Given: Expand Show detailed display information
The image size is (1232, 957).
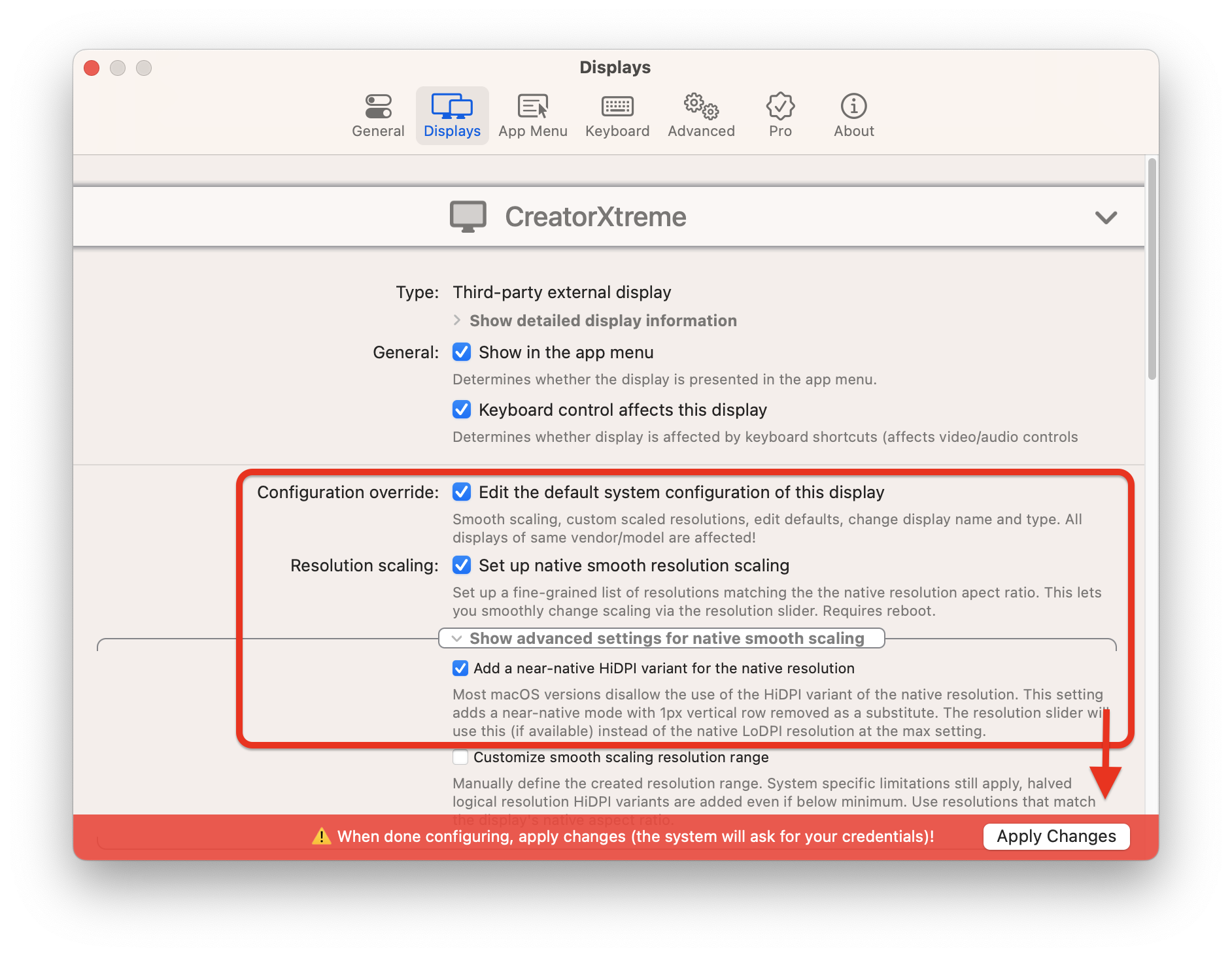Looking at the screenshot, I should pyautogui.click(x=595, y=320).
